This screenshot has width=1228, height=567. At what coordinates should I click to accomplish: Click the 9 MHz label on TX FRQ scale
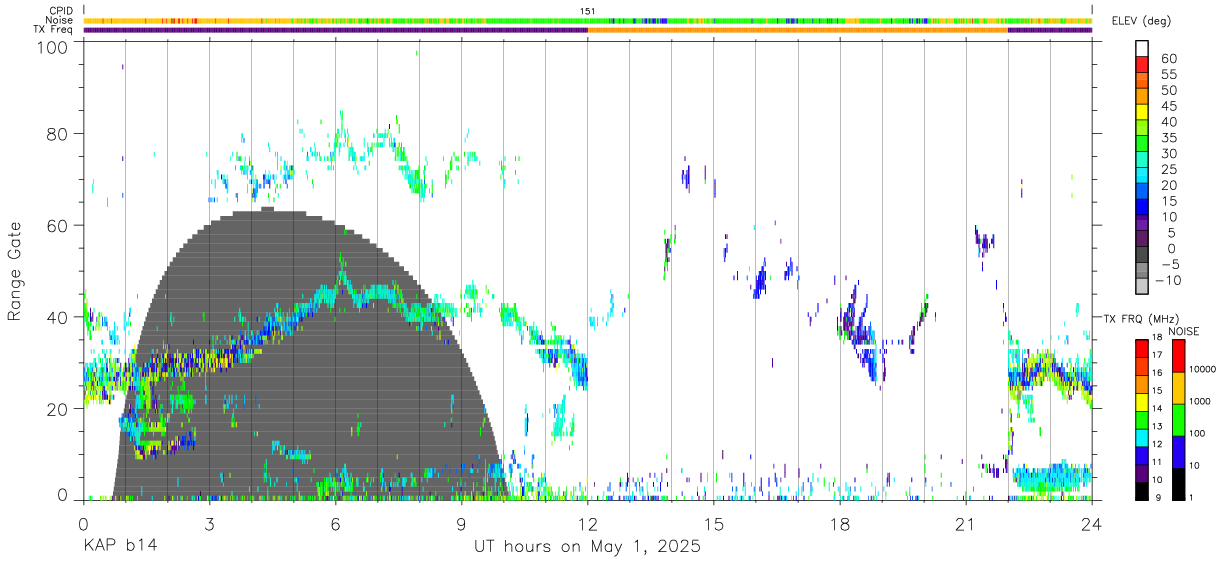[x=1158, y=497]
